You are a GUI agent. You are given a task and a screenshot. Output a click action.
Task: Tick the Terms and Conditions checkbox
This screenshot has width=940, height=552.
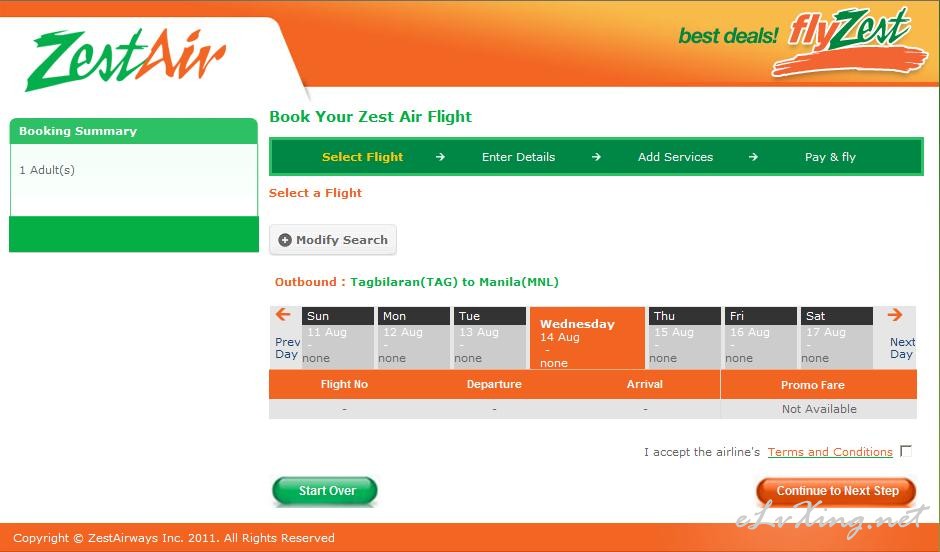(x=906, y=451)
